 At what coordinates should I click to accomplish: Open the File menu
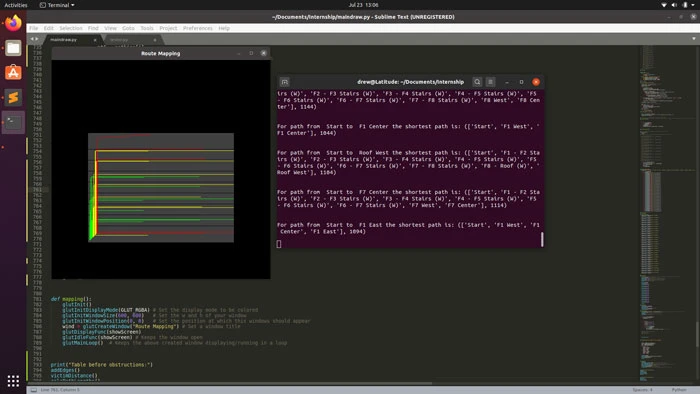coord(33,28)
